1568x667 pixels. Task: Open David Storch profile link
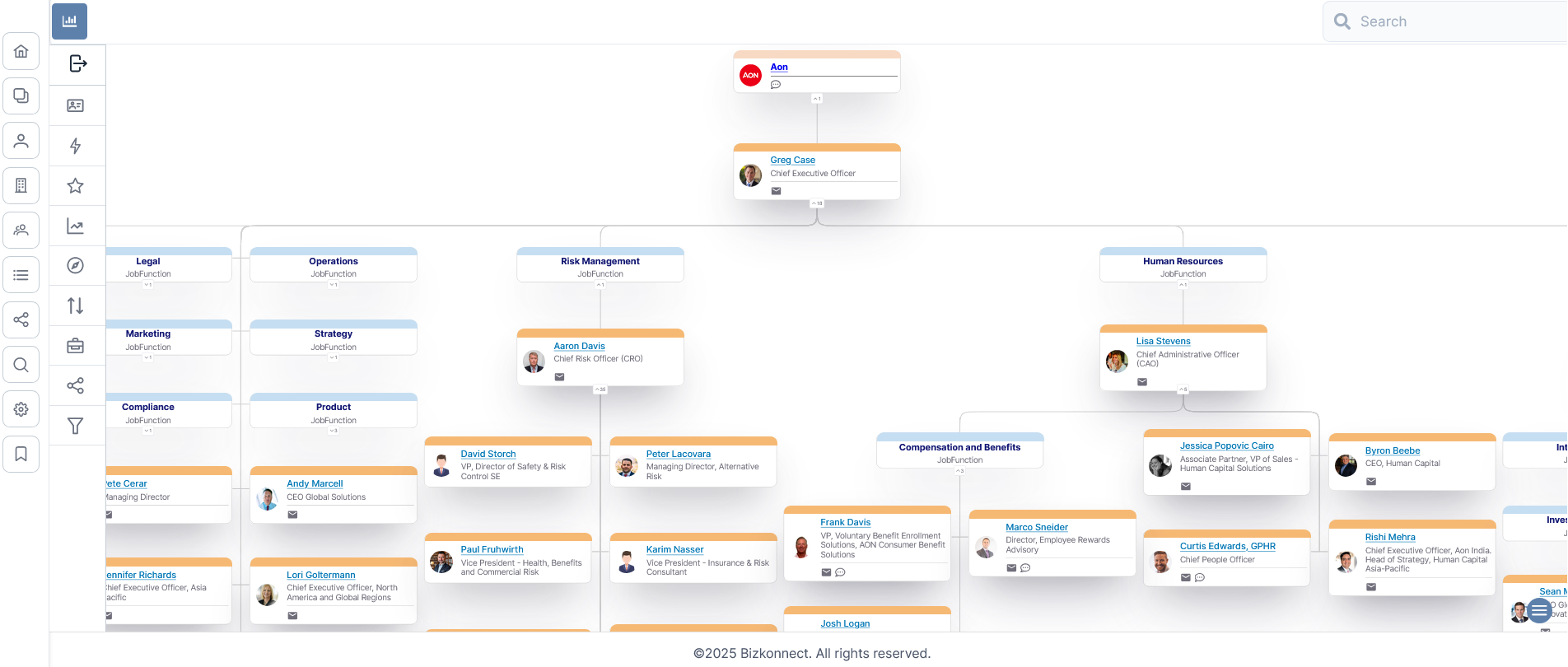coord(488,454)
